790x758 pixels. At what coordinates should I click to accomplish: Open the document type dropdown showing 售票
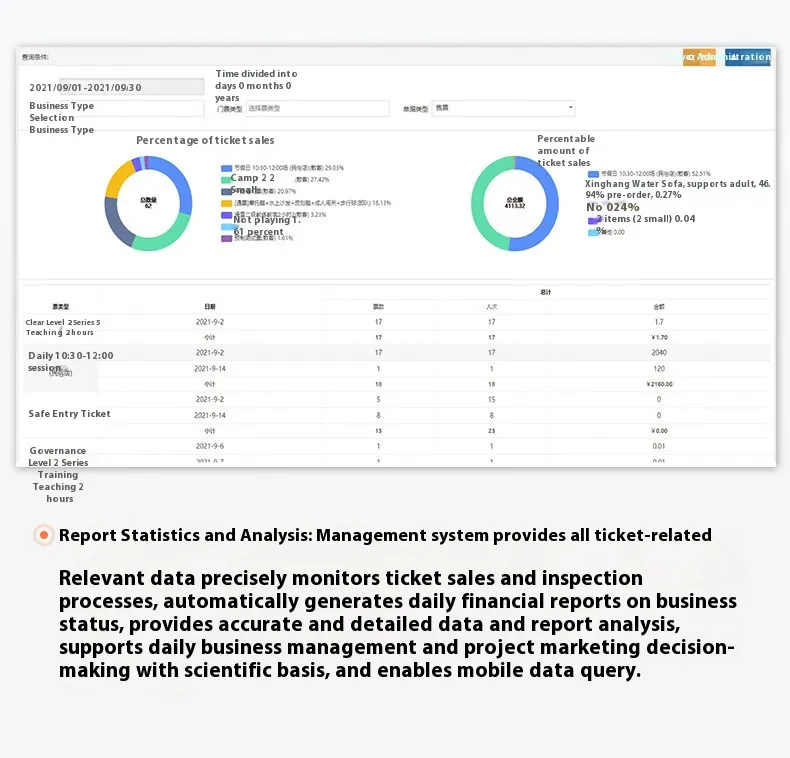tap(503, 108)
